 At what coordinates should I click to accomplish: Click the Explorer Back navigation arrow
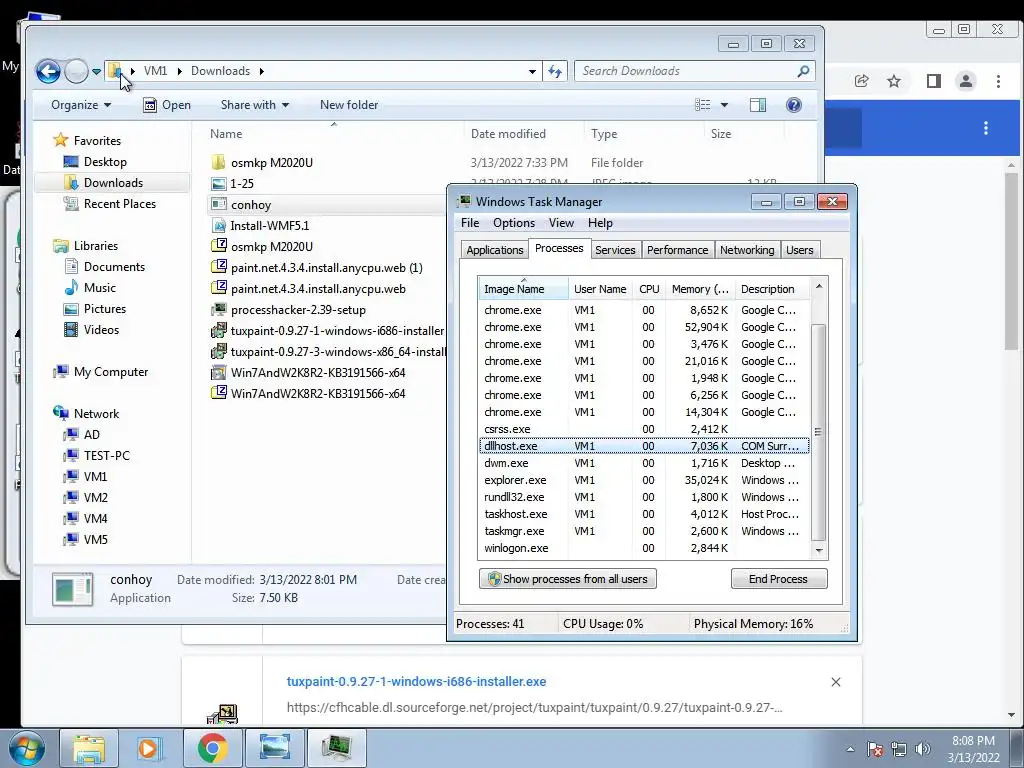point(48,71)
